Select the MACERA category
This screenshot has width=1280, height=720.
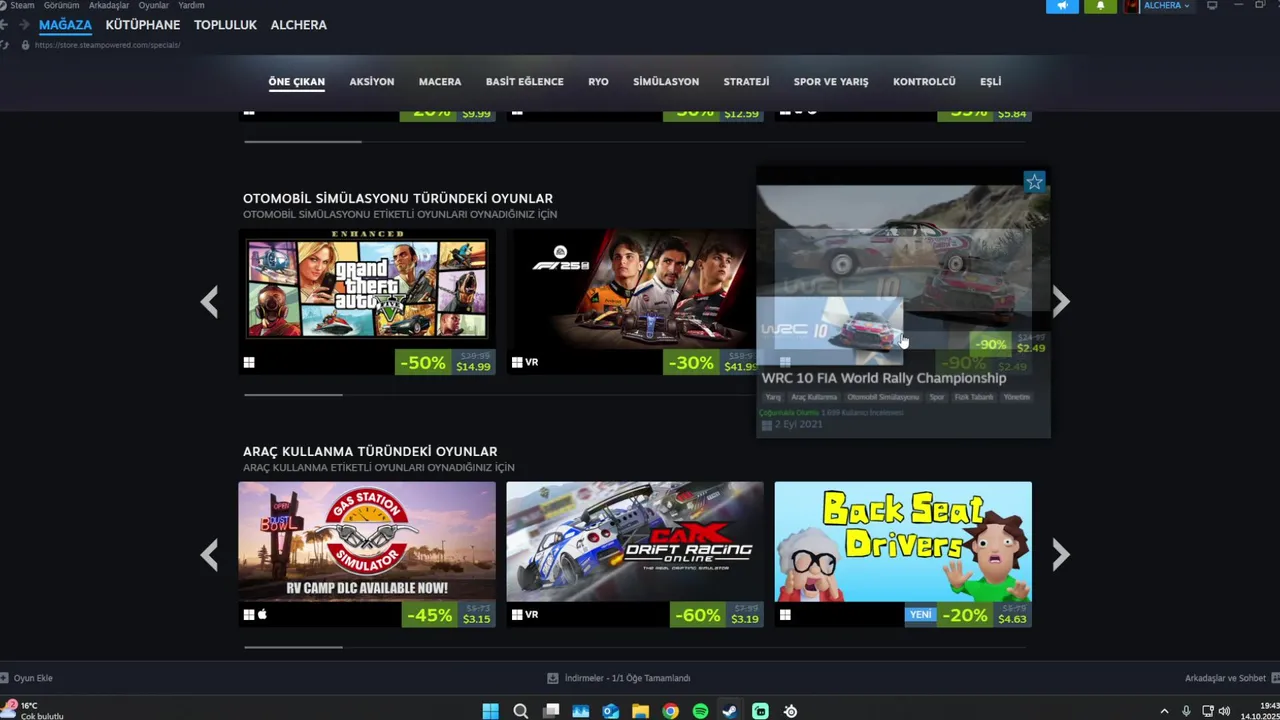[x=440, y=82]
